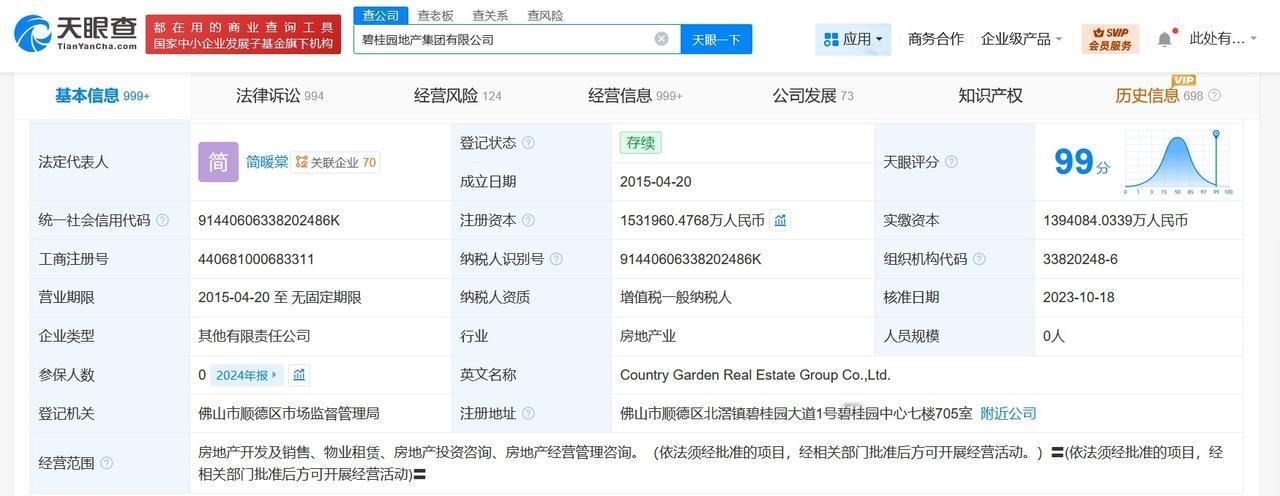Select the 查老板 search tab
This screenshot has width=1280, height=496.
(435, 15)
